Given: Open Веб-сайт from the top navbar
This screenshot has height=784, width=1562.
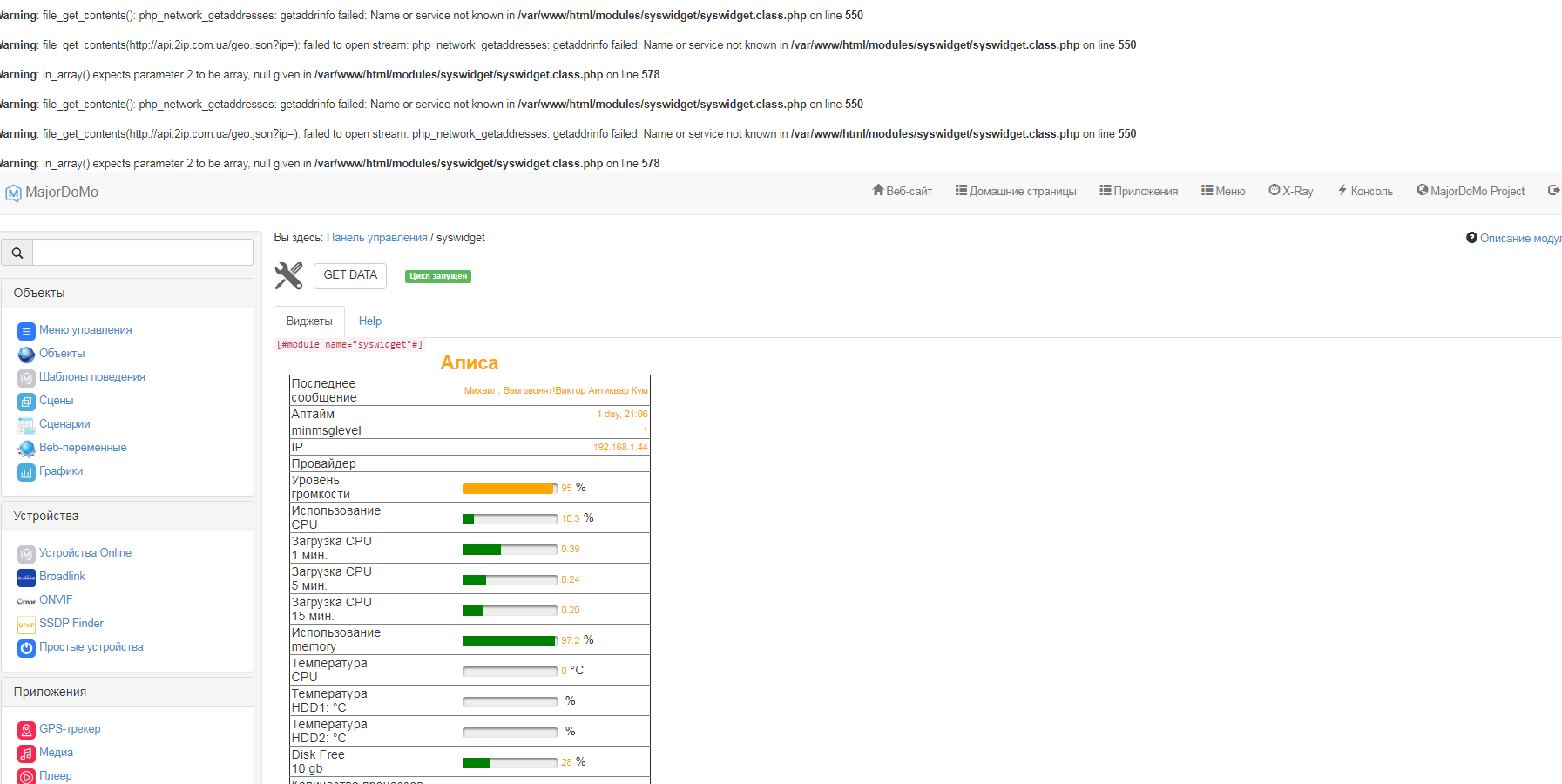Looking at the screenshot, I should pyautogui.click(x=903, y=191).
